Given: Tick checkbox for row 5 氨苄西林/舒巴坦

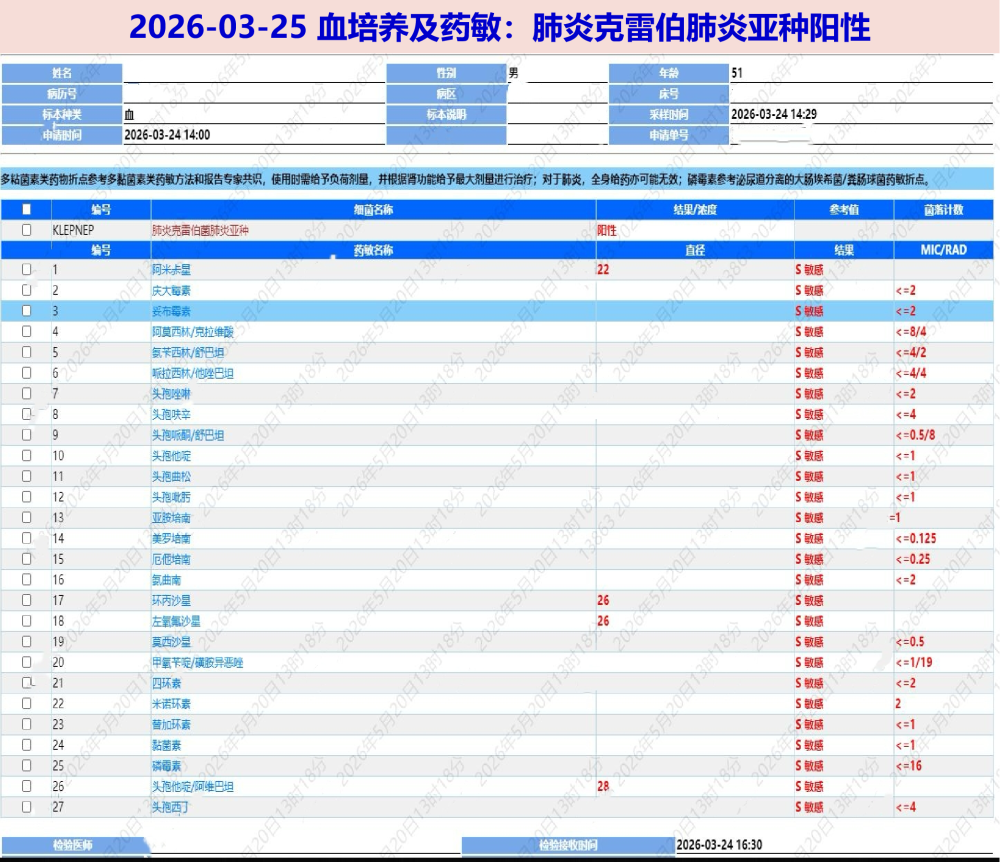Looking at the screenshot, I should (27, 352).
